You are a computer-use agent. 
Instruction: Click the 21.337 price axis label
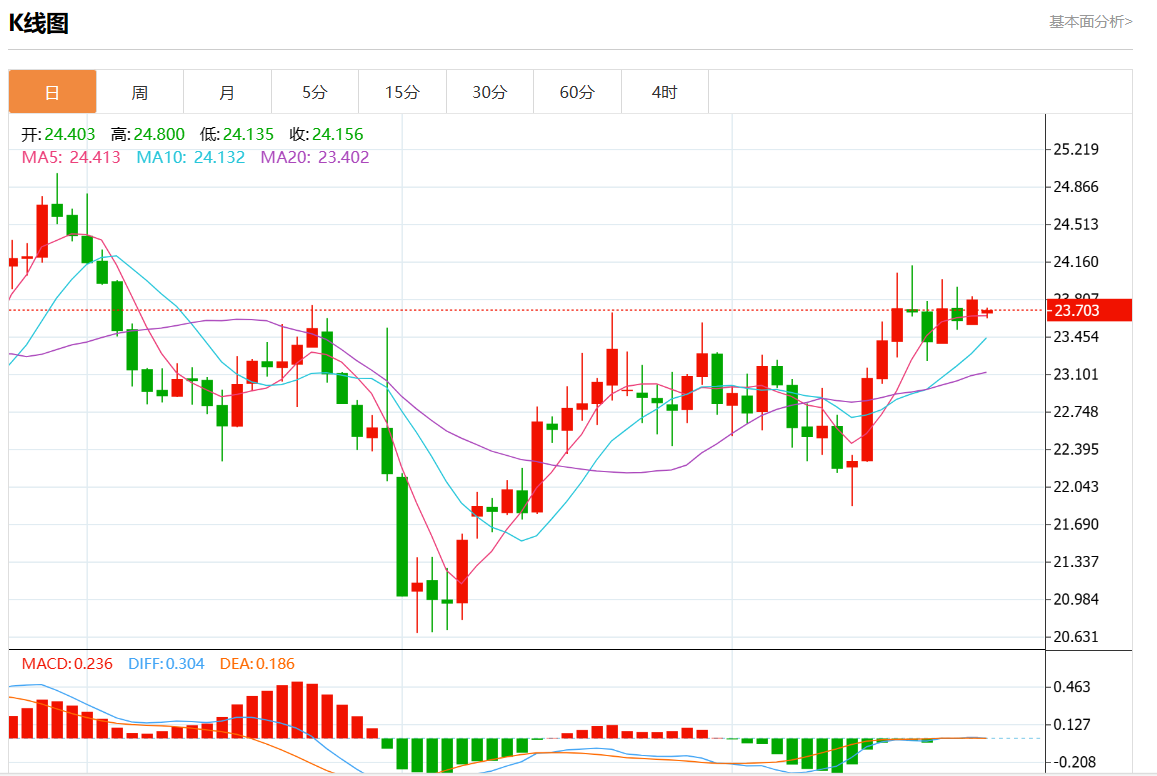(1076, 562)
